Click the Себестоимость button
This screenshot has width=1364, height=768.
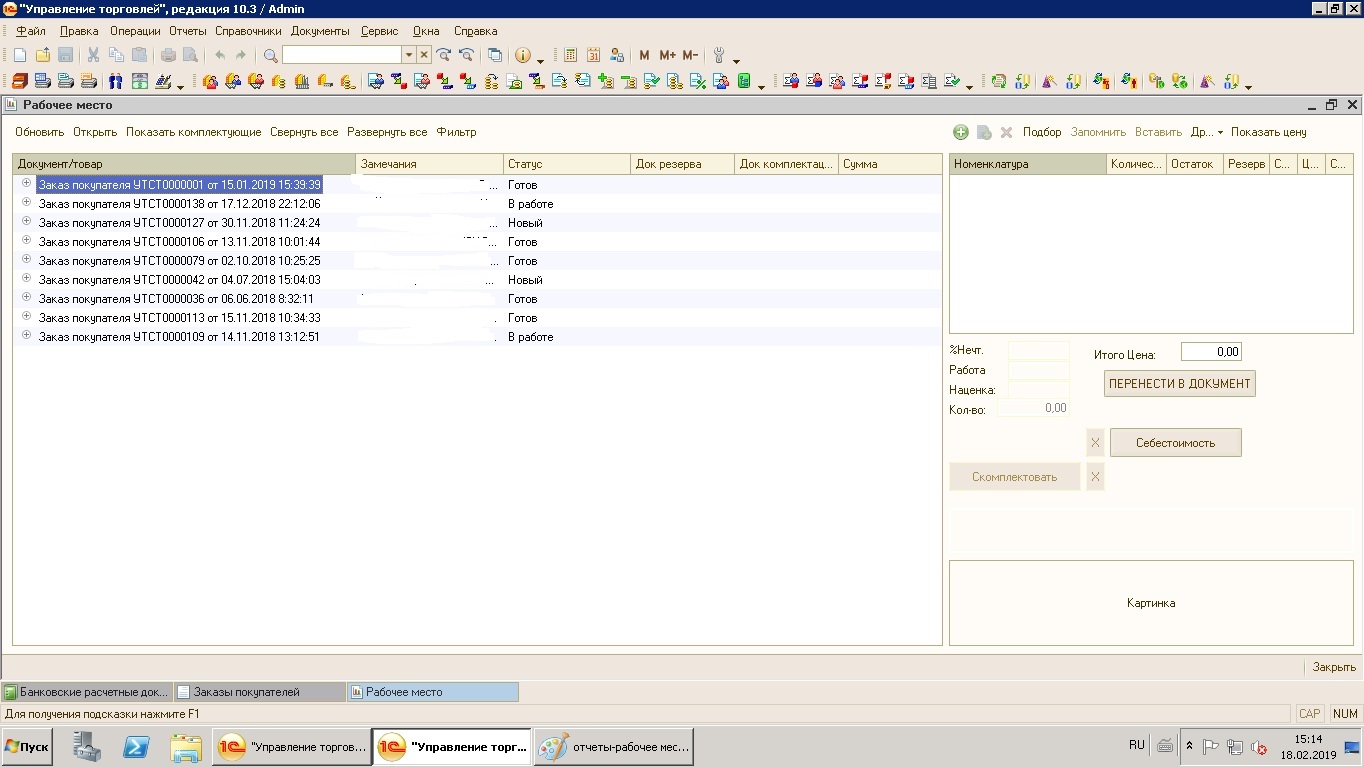click(1175, 443)
